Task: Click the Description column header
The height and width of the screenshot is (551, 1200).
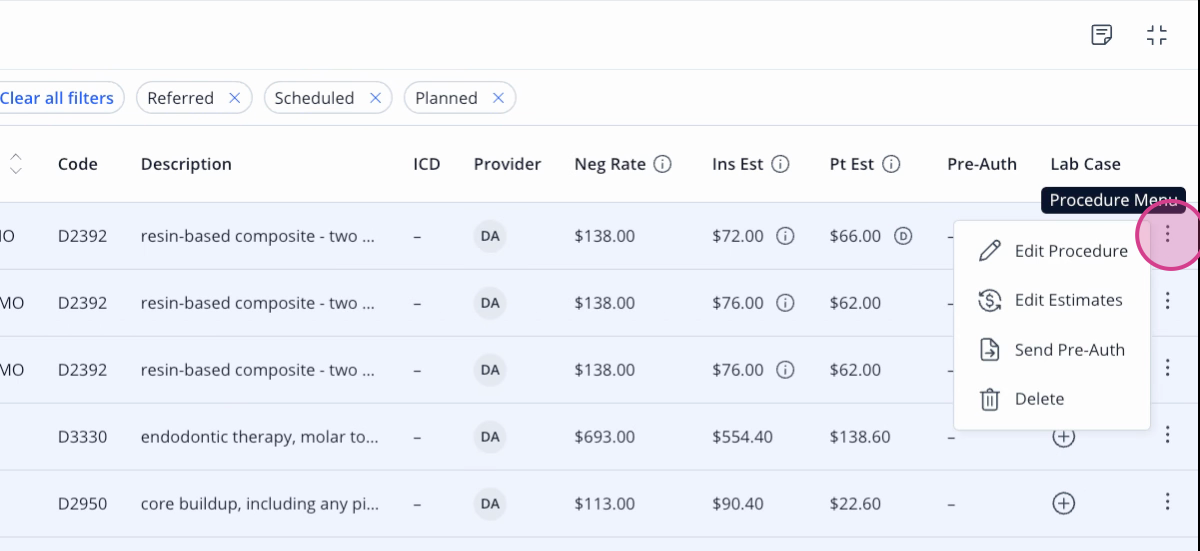Action: pos(186,164)
